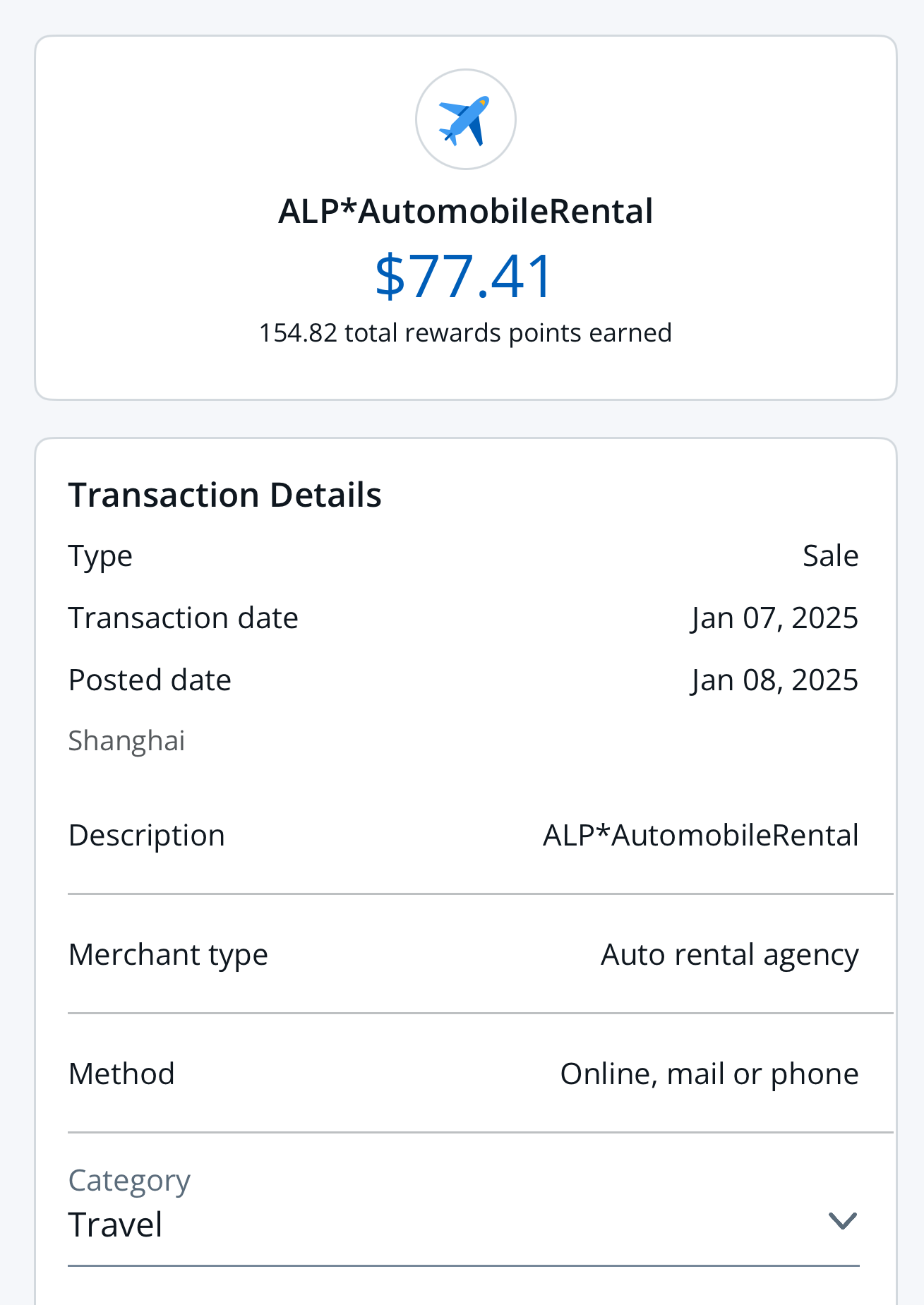This screenshot has width=924, height=1305.
Task: Click the Auto rental agency value
Action: click(730, 955)
